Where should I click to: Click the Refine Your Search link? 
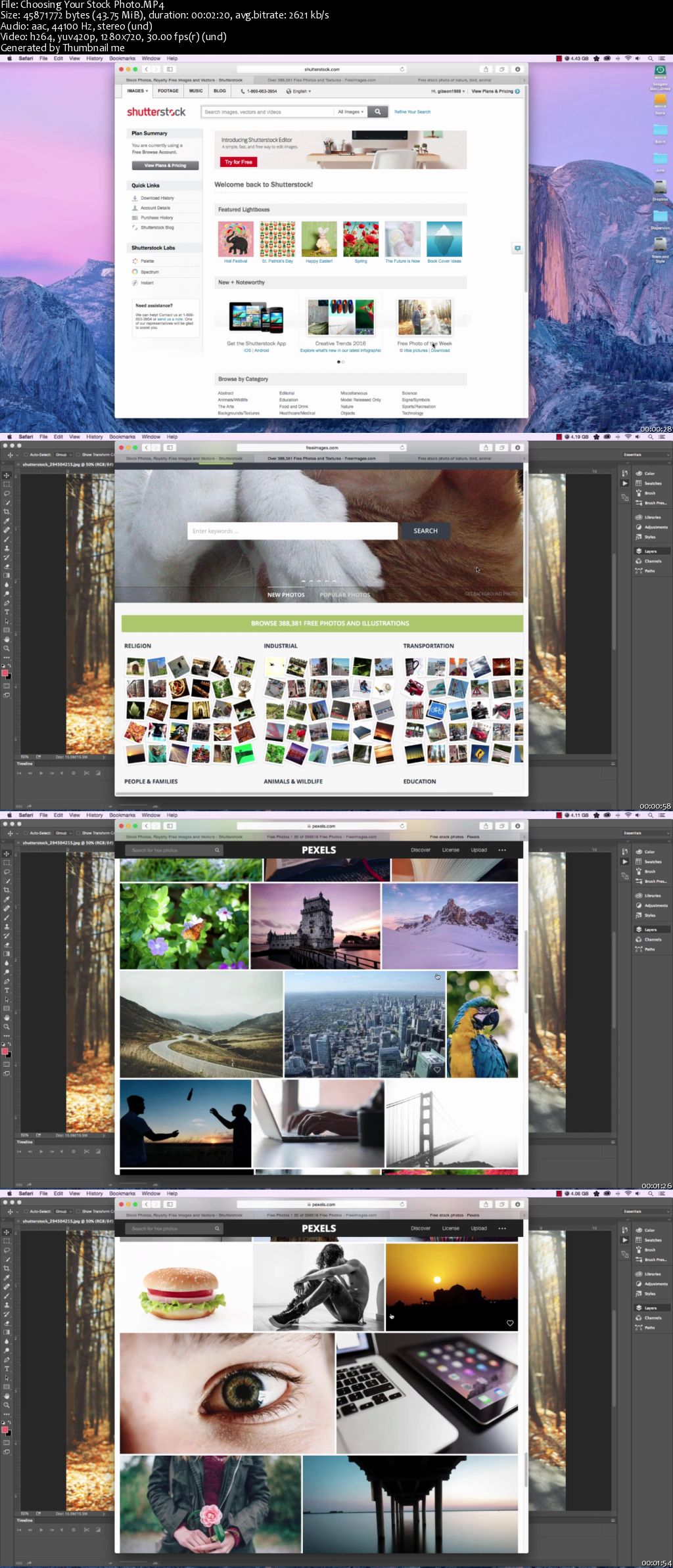pos(412,112)
